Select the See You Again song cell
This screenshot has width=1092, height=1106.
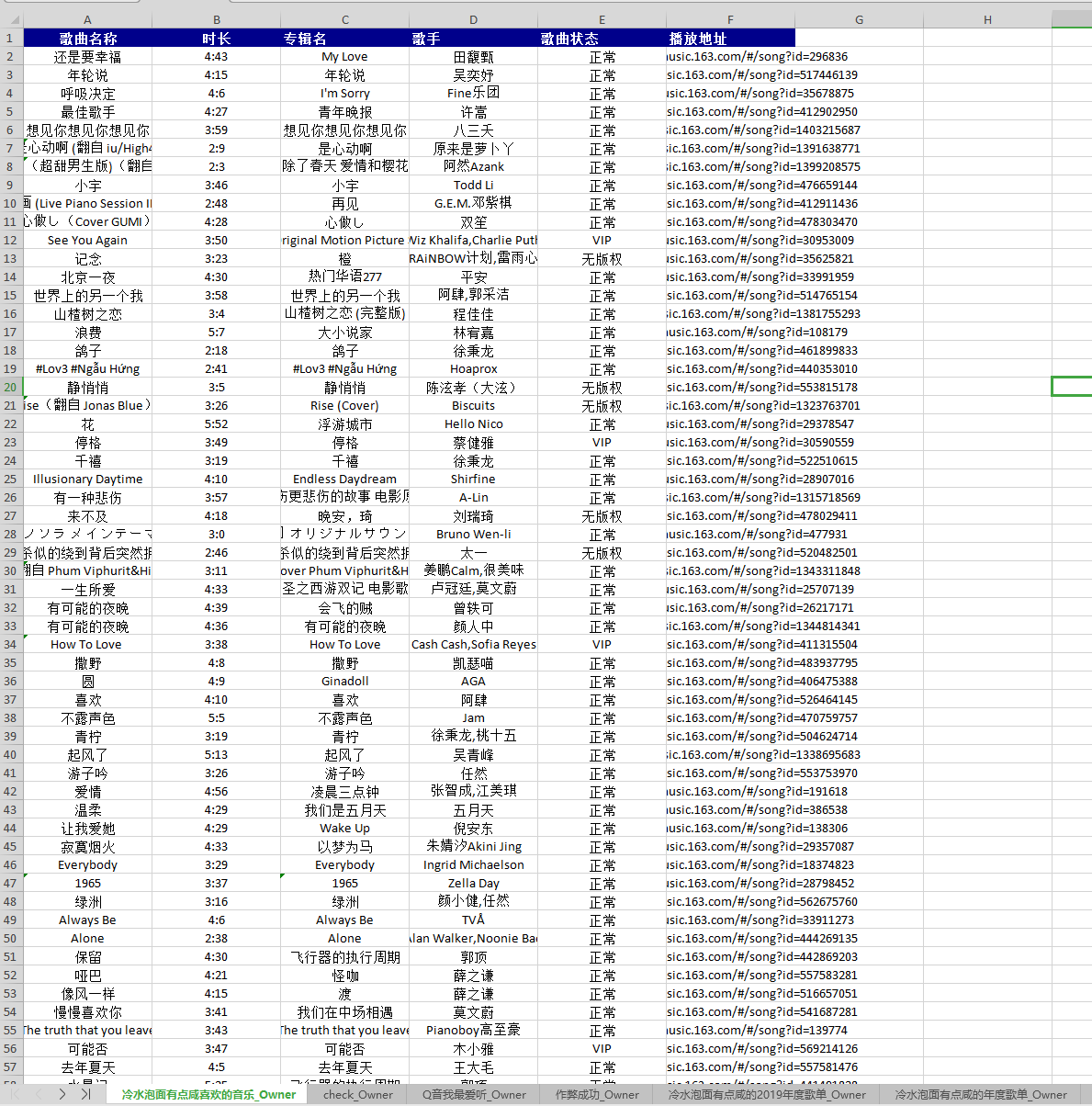coord(87,240)
